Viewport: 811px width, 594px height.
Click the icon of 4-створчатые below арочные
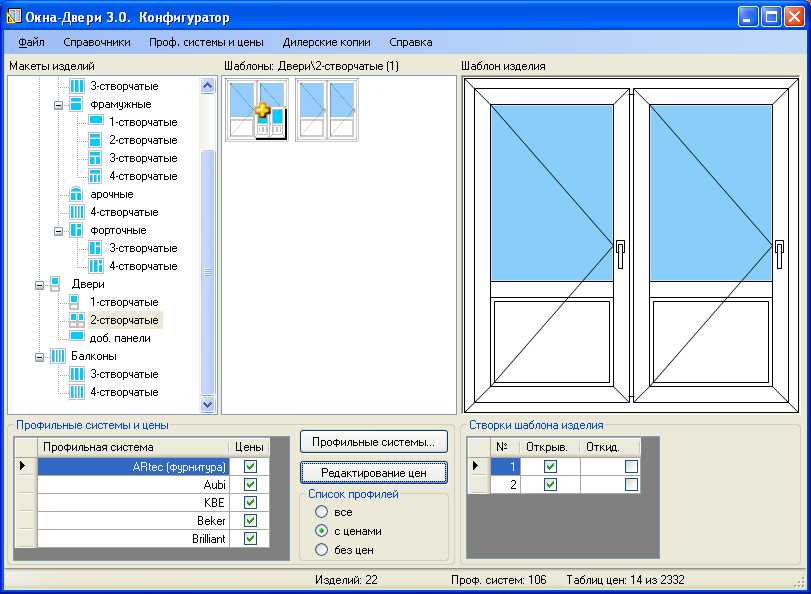click(x=77, y=212)
